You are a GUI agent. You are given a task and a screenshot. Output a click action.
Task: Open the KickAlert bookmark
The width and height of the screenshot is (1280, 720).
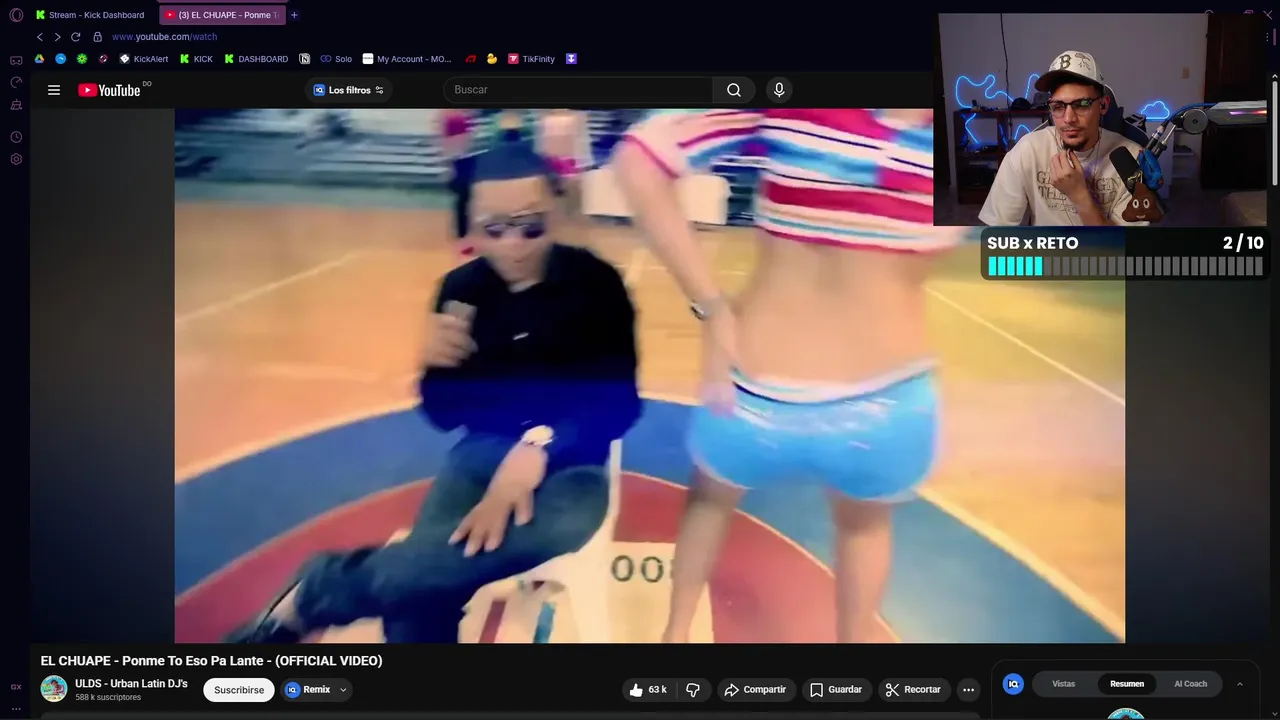pyautogui.click(x=144, y=59)
